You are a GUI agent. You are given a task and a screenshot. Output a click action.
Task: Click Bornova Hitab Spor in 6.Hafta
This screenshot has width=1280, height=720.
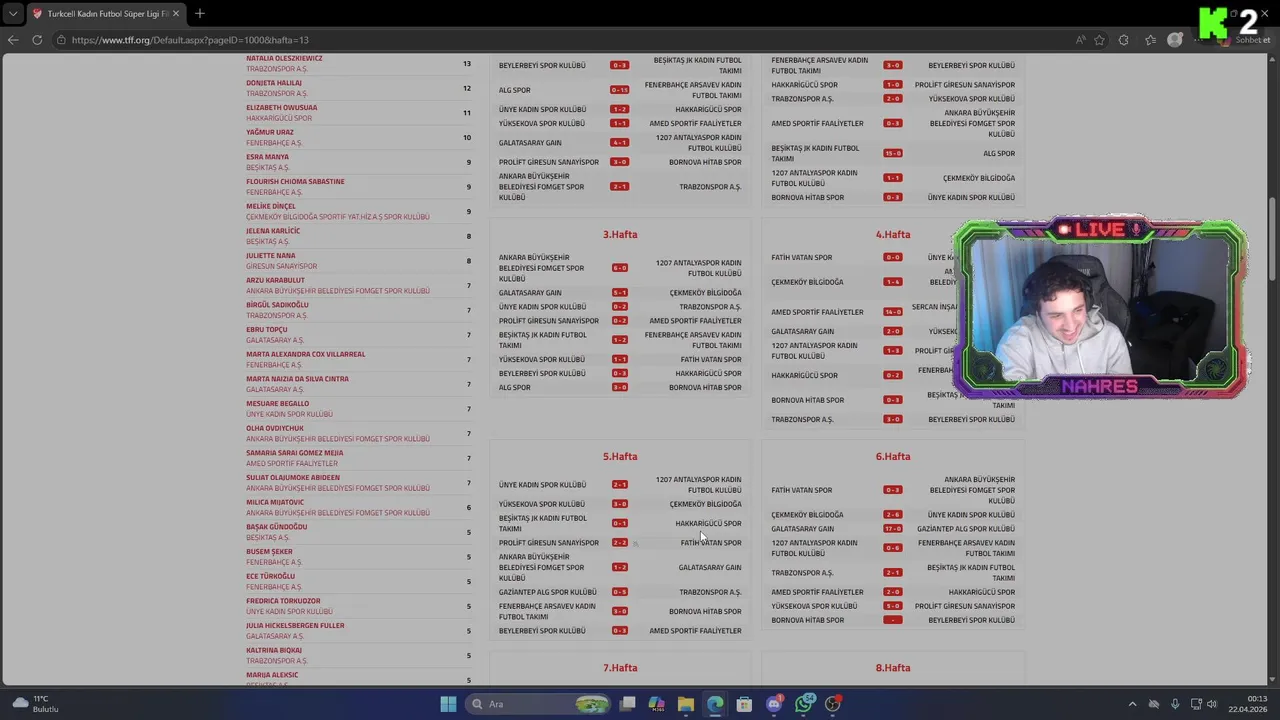point(808,620)
